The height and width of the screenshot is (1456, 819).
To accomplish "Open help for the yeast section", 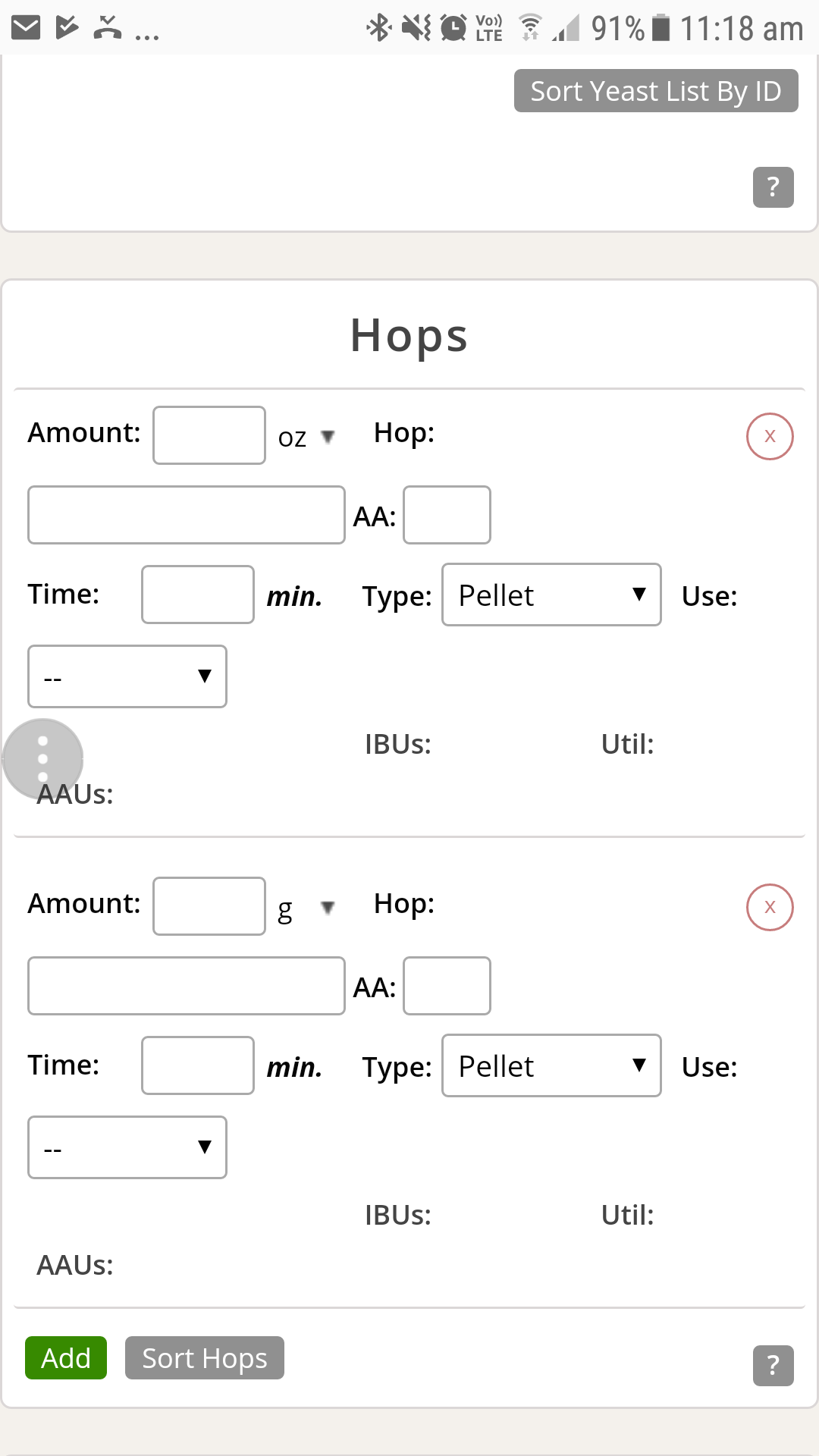I will [x=773, y=187].
